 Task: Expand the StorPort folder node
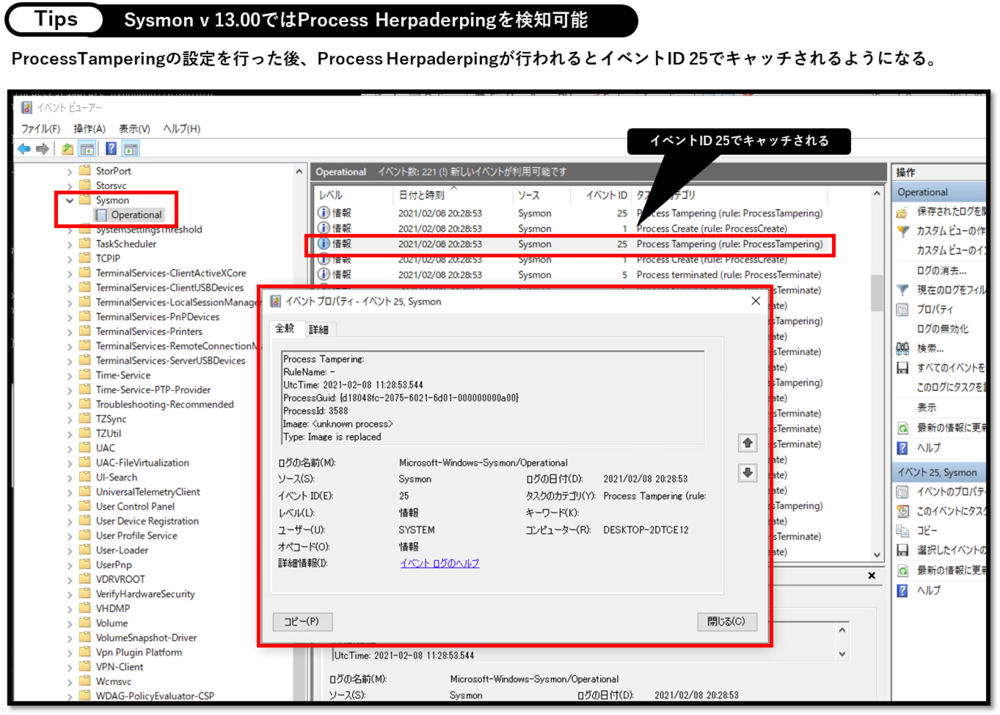coord(70,171)
